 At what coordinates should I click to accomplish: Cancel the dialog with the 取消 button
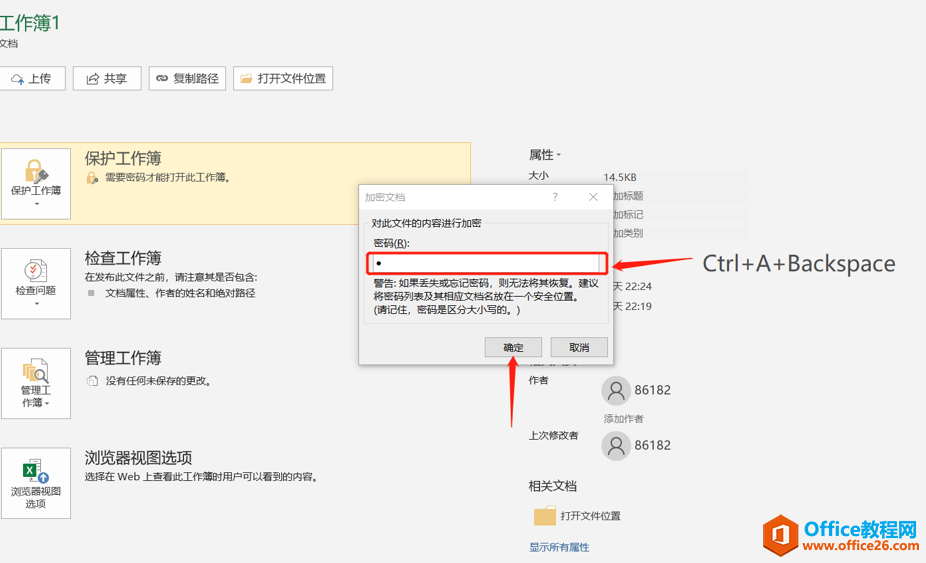click(x=579, y=347)
